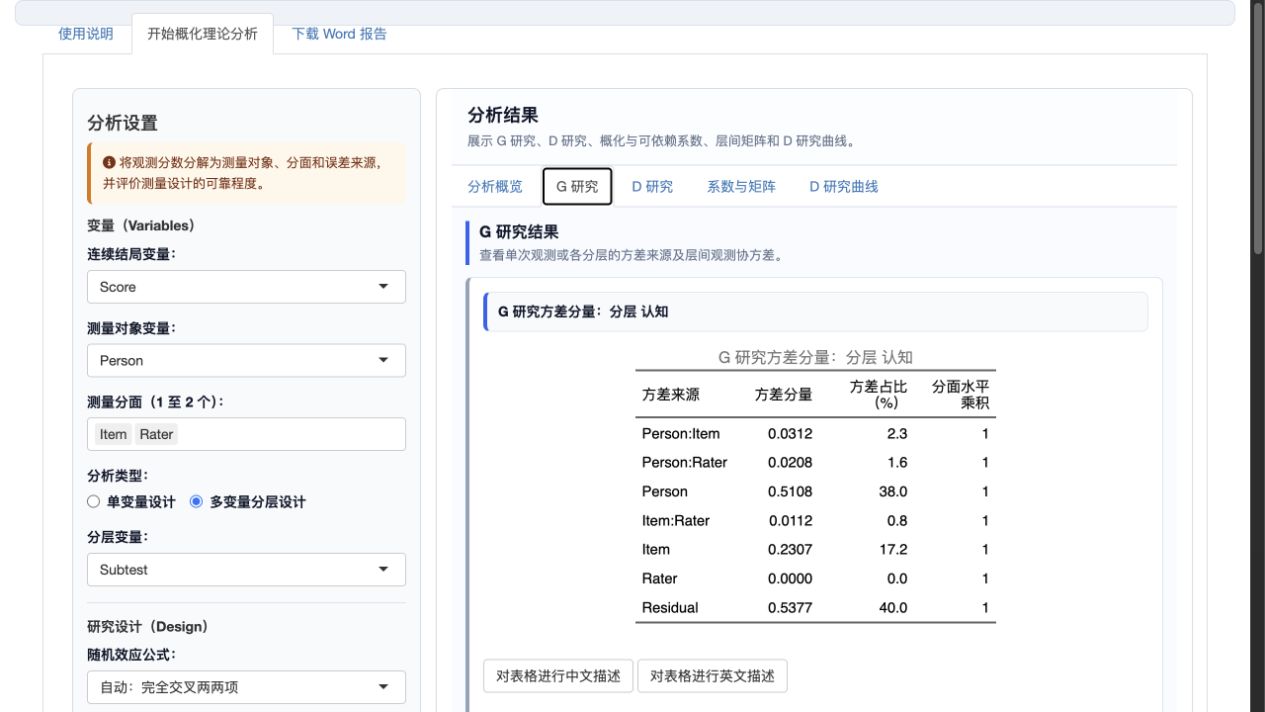Click the 对表格进行中文描述 button
Screen dimensions: 1265x712
pyautogui.click(x=558, y=676)
